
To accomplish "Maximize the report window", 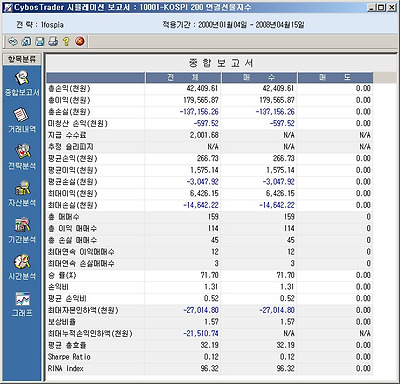I will point(381,7).
